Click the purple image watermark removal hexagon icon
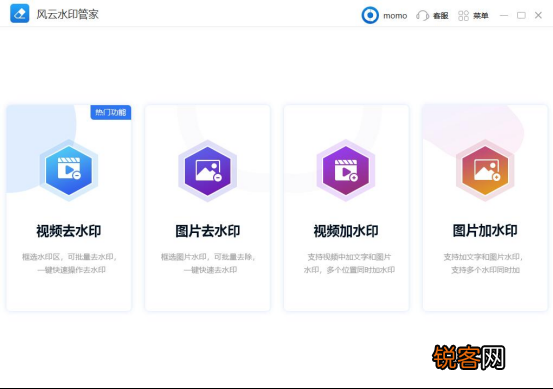553x389 pixels. coord(207,171)
